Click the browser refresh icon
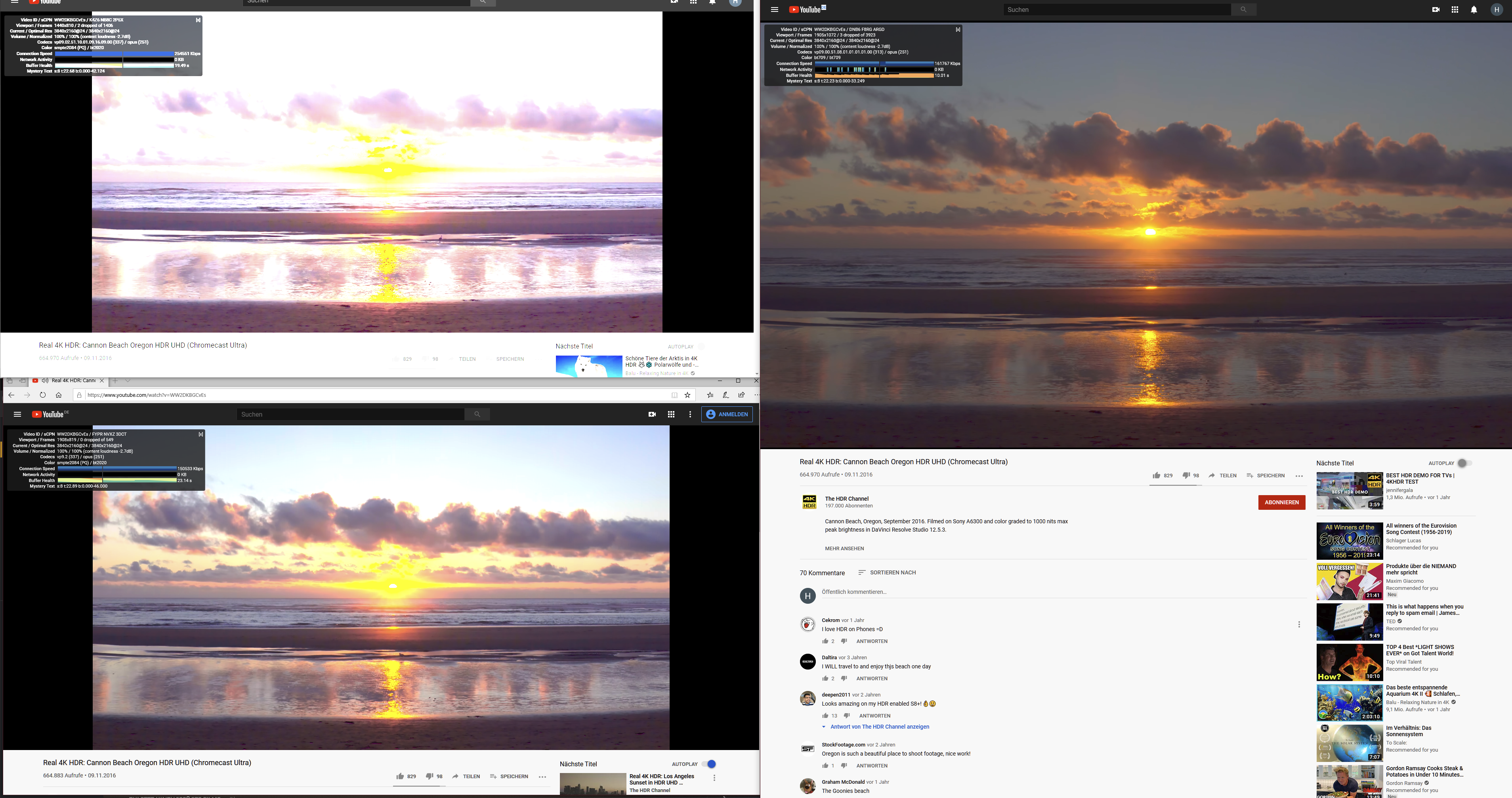The image size is (1512, 798). point(42,395)
